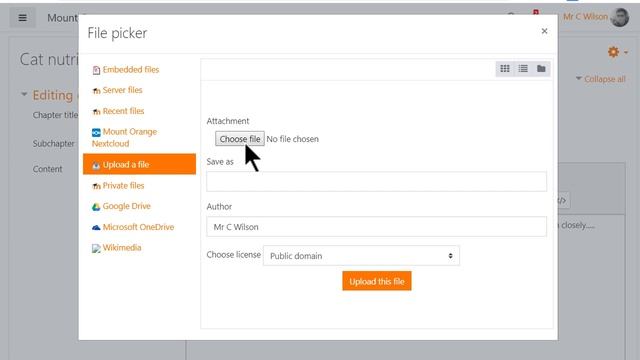Focus the Author field with Mr C Wilson
Screen dimensions: 640x360
(376, 227)
